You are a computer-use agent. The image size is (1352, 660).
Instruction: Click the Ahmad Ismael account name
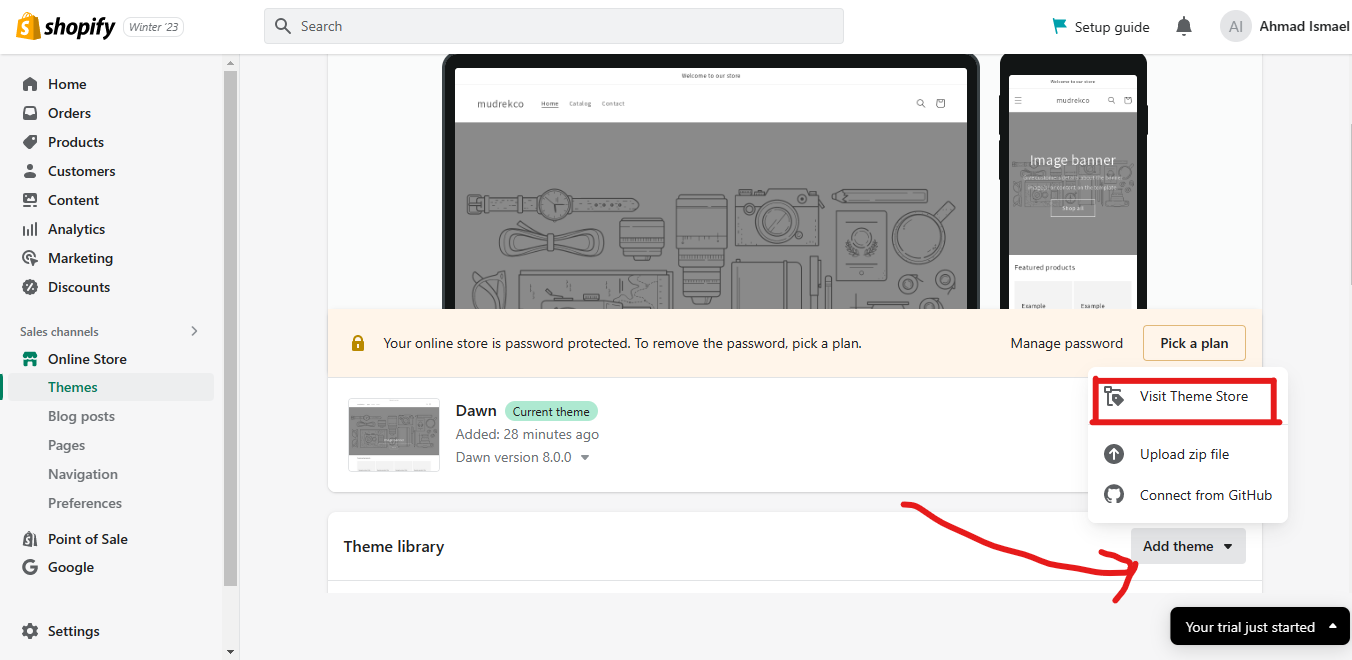tap(1304, 26)
